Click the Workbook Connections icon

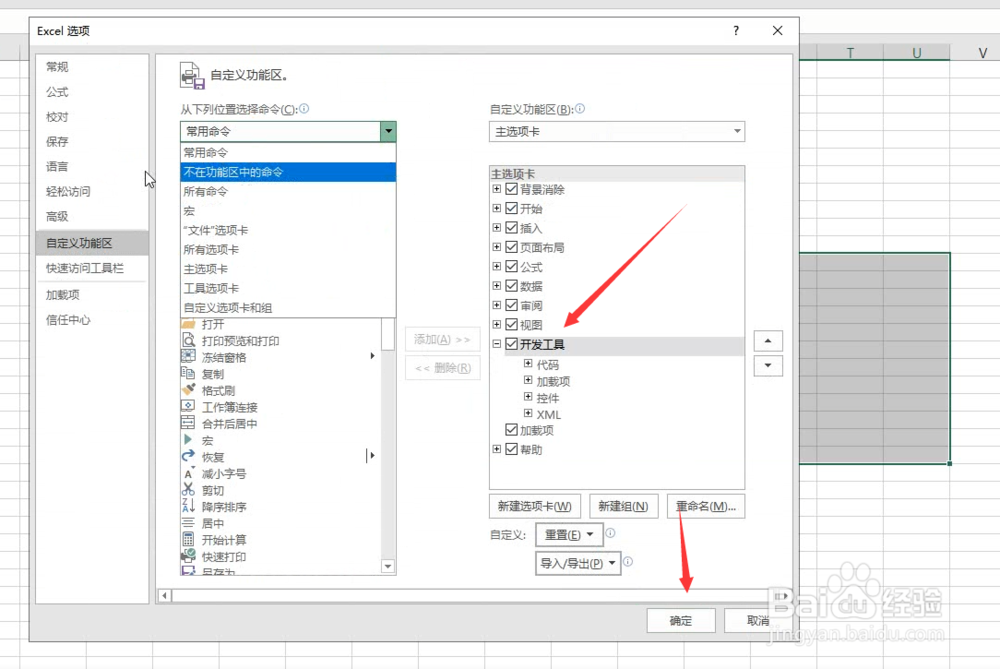click(x=188, y=407)
